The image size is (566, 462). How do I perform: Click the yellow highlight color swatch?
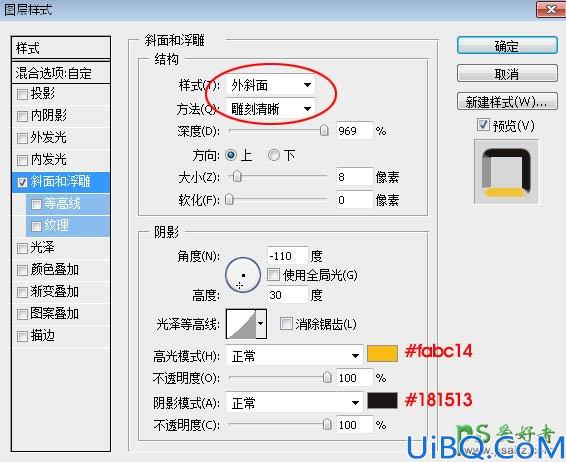[x=382, y=353]
